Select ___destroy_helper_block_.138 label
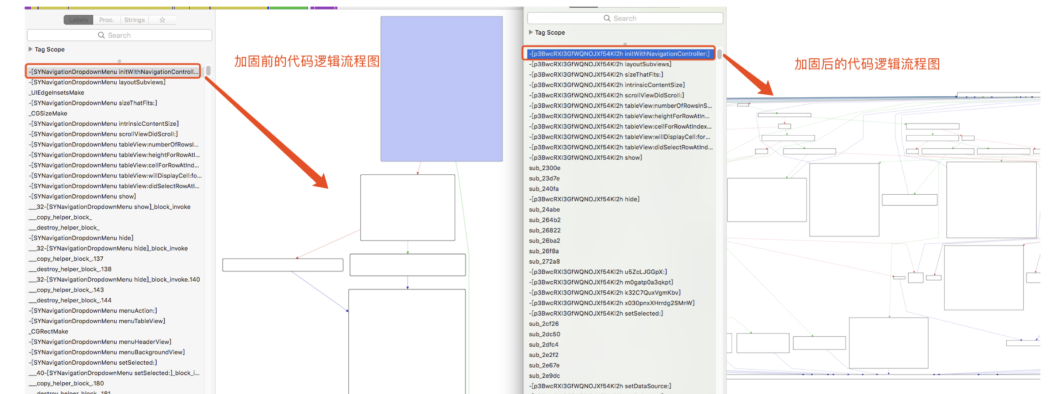Image resolution: width=1064 pixels, height=394 pixels. click(69, 269)
